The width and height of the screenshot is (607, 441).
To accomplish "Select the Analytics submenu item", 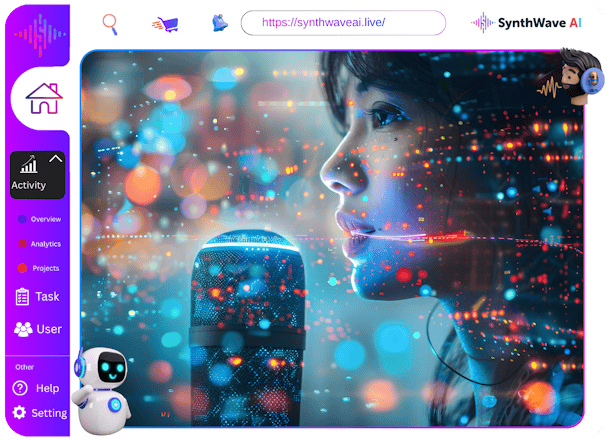I will [45, 243].
